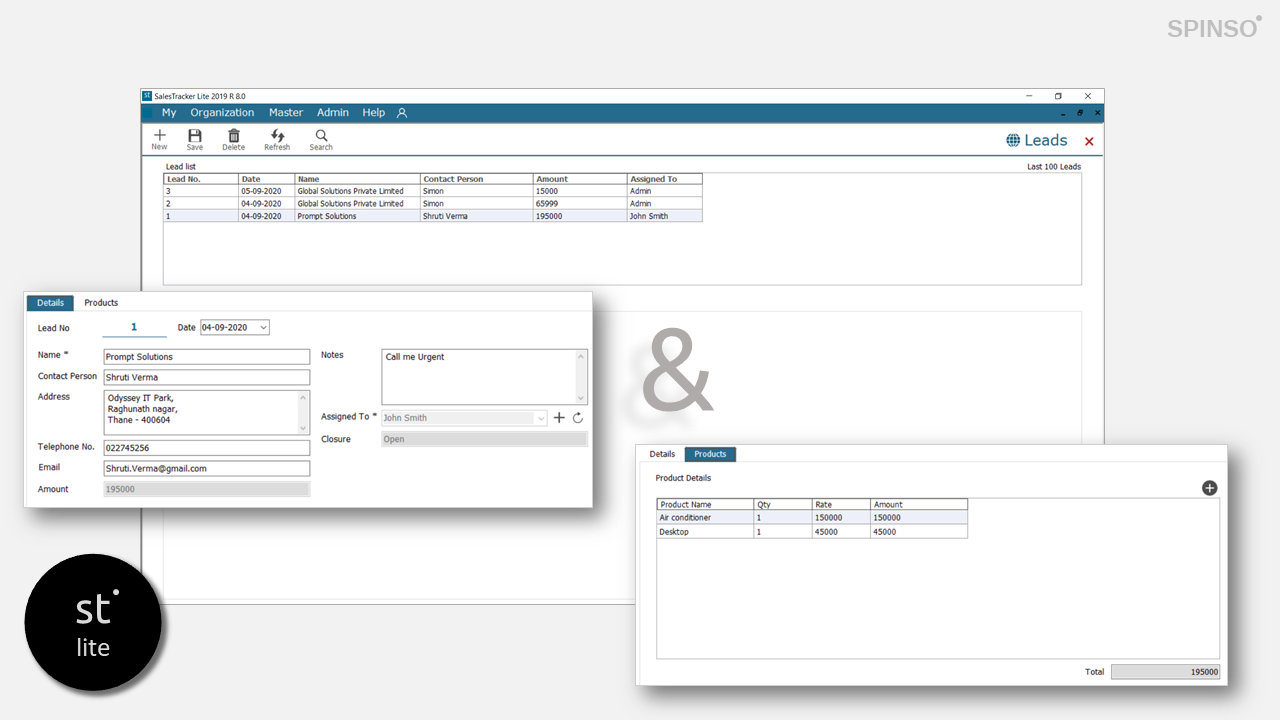The height and width of the screenshot is (720, 1280).
Task: Close the Leads panel with red X
Action: (1089, 142)
